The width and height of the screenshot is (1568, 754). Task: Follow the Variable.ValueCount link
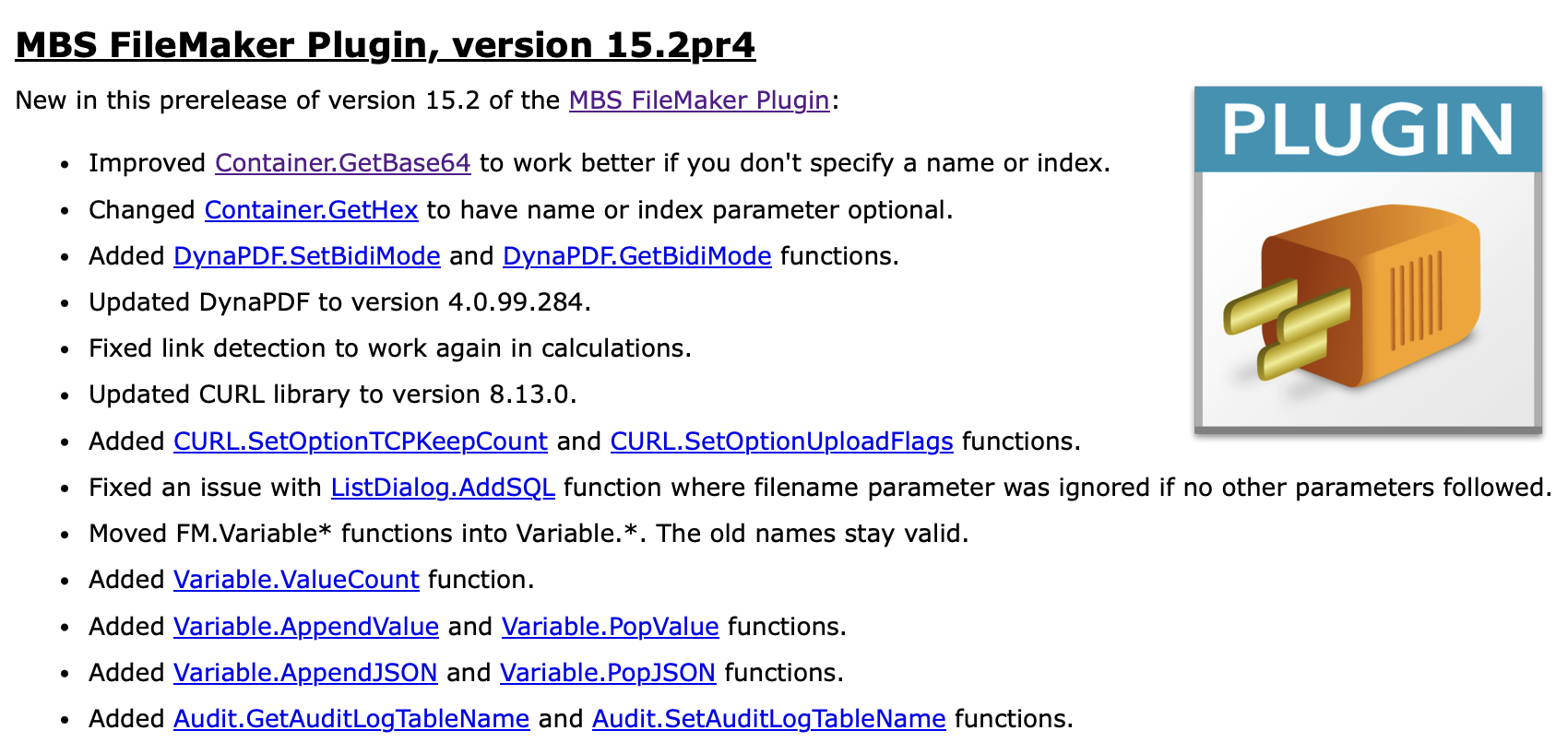297,580
